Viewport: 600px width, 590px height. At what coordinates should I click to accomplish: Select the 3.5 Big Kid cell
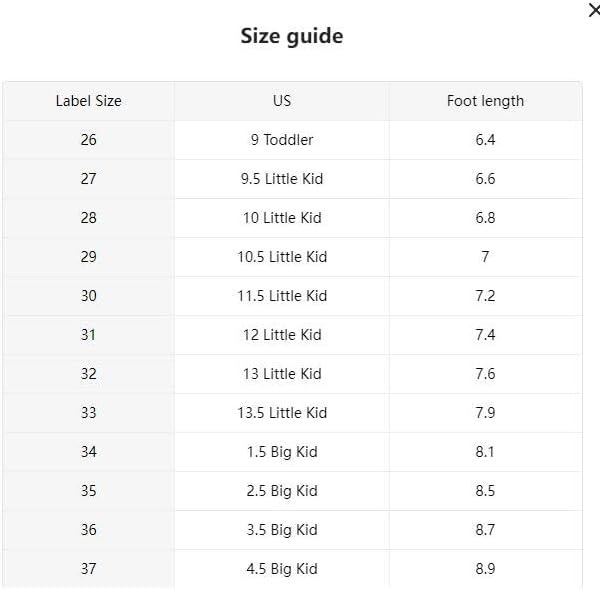coord(282,530)
